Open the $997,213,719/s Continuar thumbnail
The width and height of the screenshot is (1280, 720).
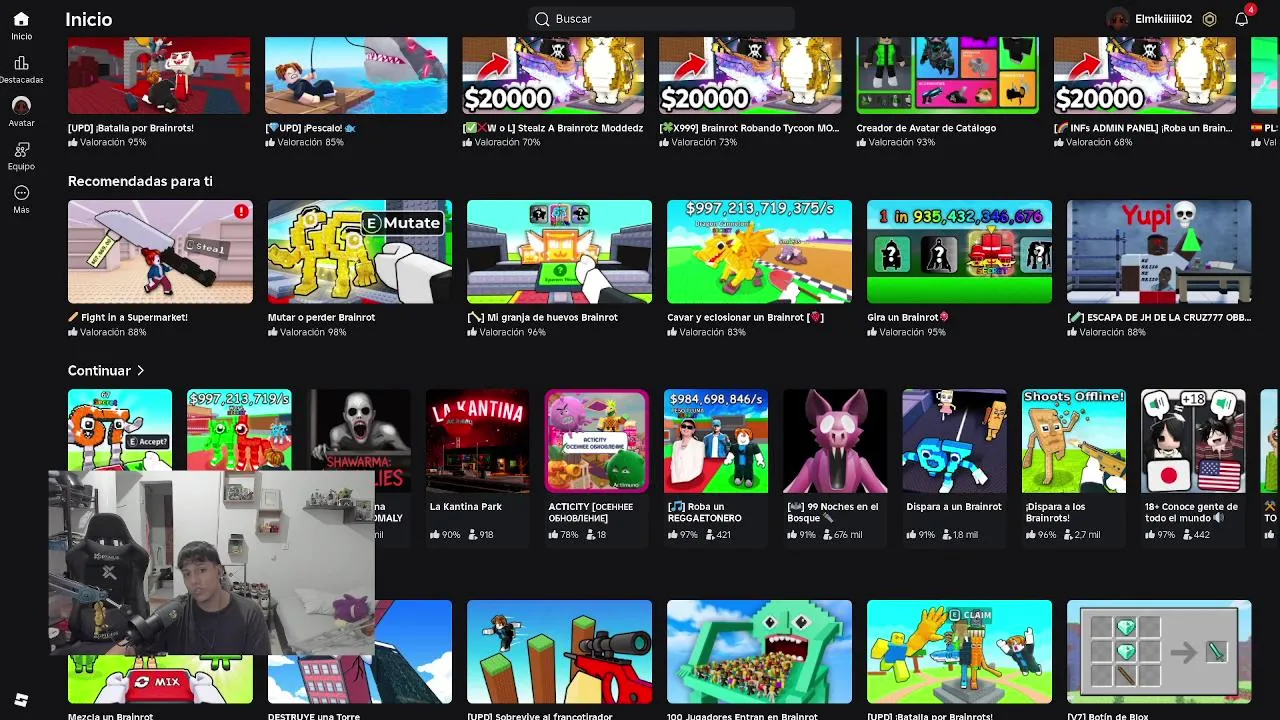239,430
